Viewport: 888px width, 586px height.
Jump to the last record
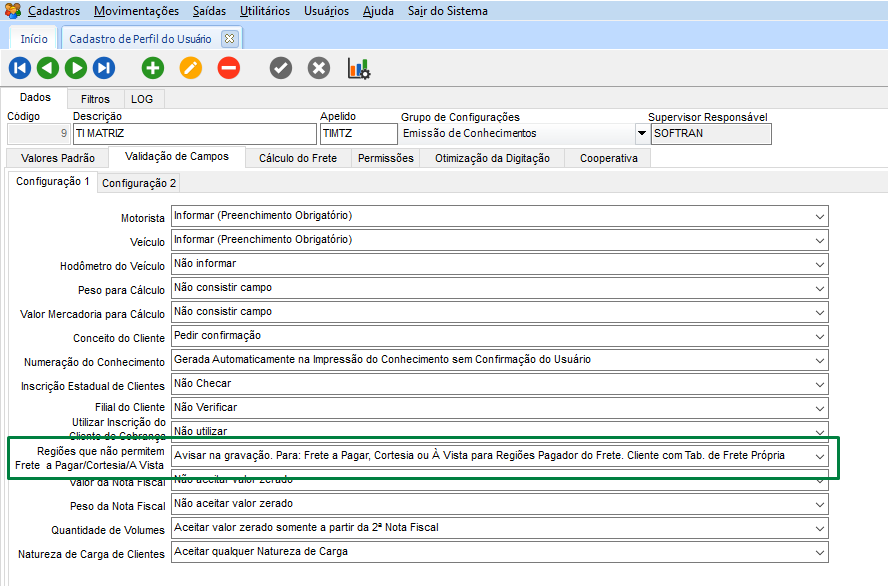pos(104,68)
